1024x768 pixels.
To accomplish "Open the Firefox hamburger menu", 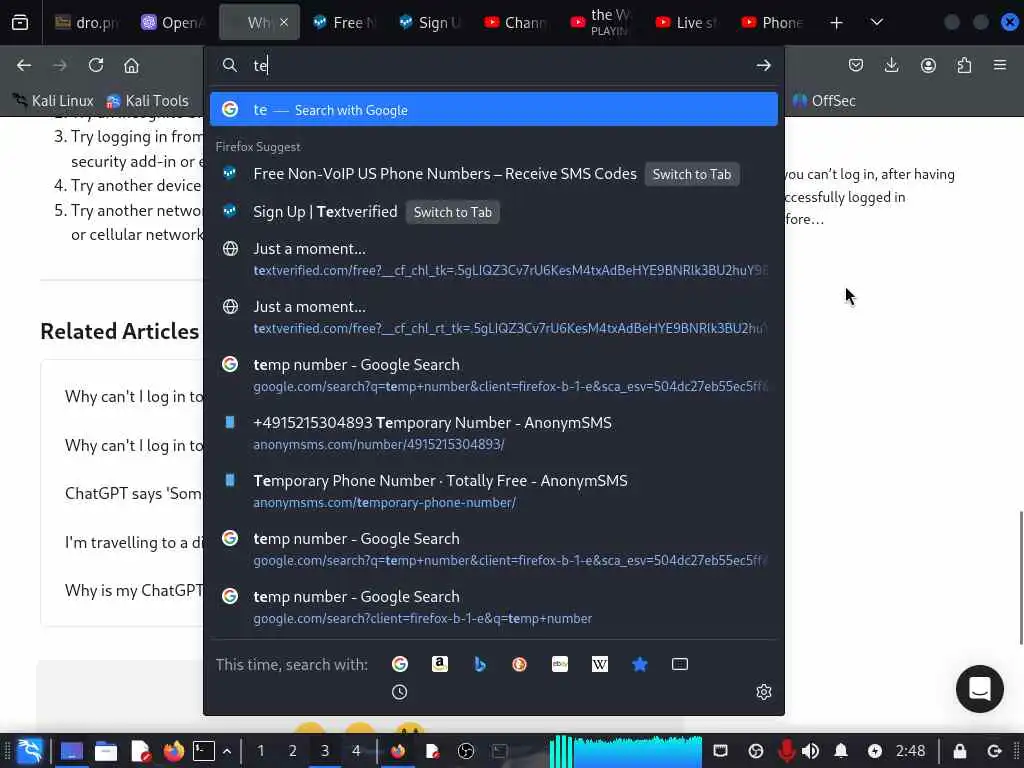I will coord(1000,65).
